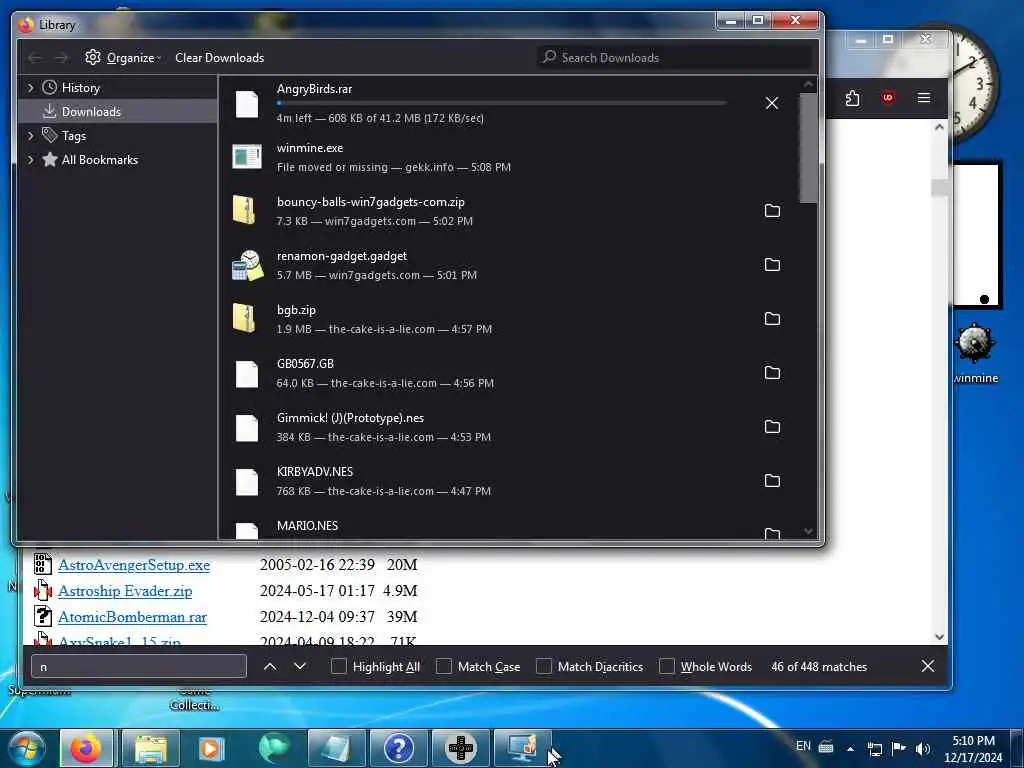Screen dimensions: 1024x768
Task: Click the Action Center flag icon
Action: (899, 748)
